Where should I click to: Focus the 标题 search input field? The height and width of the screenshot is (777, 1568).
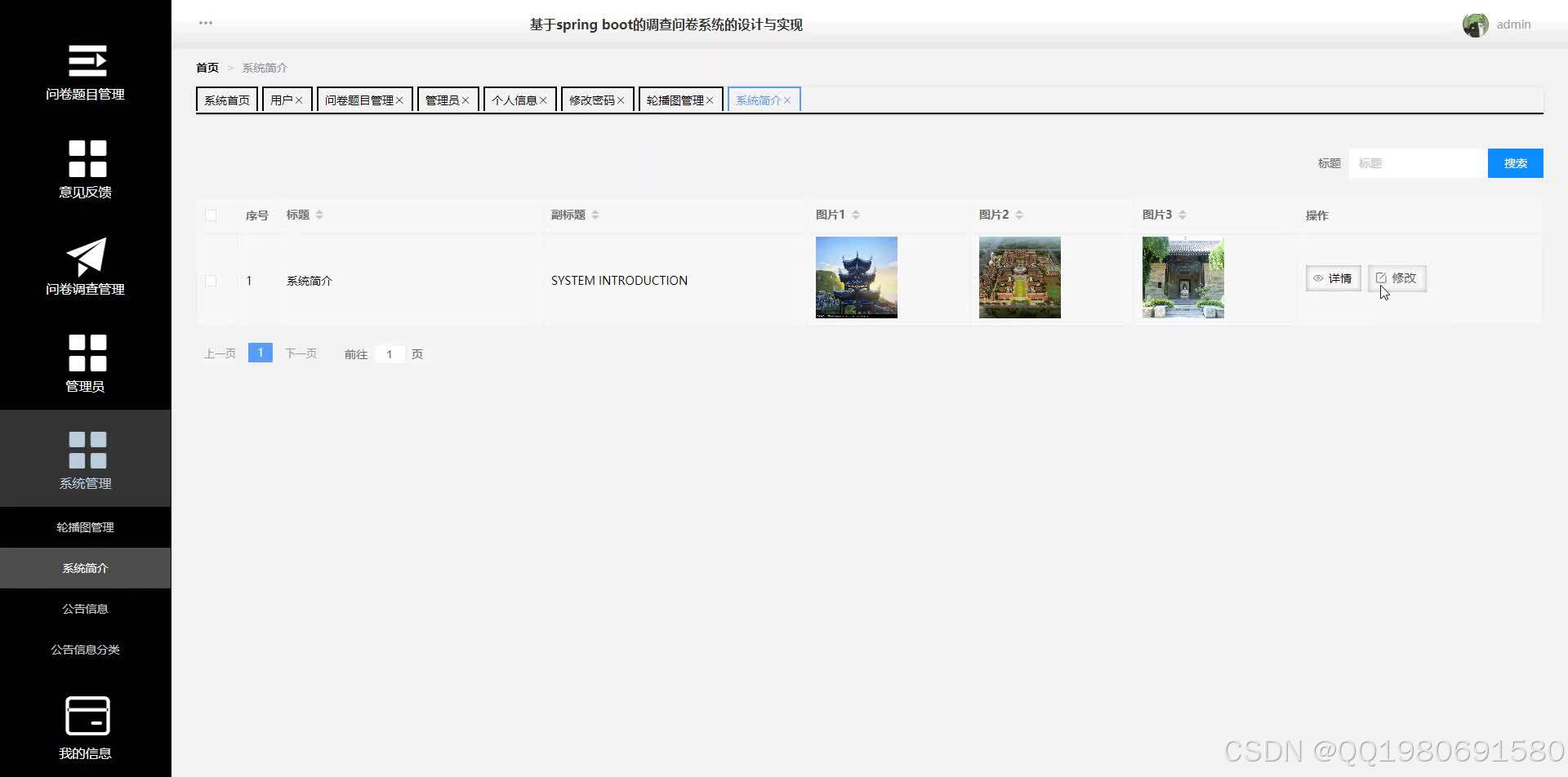click(x=1418, y=163)
